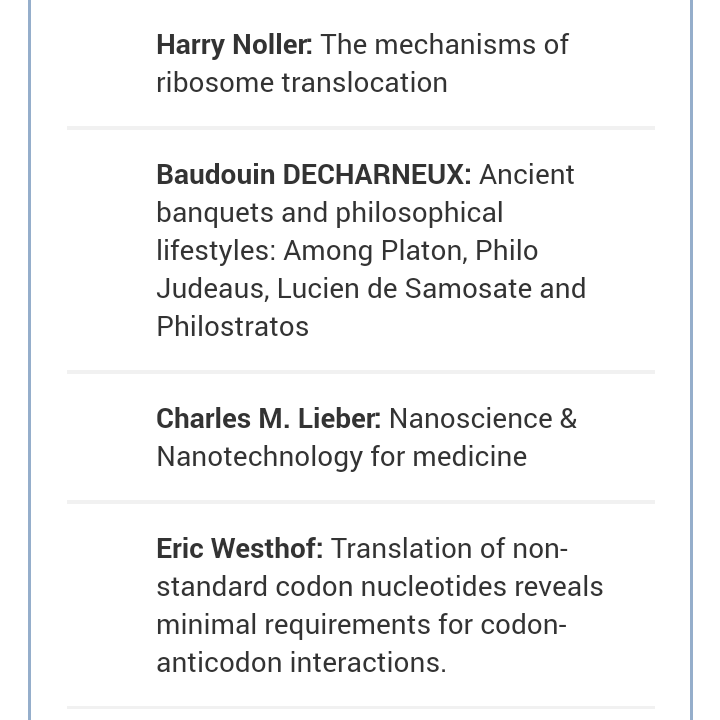This screenshot has width=720, height=720.
Task: Open the talk "The mechanisms of ribosome translocation"
Action: [444, 45]
